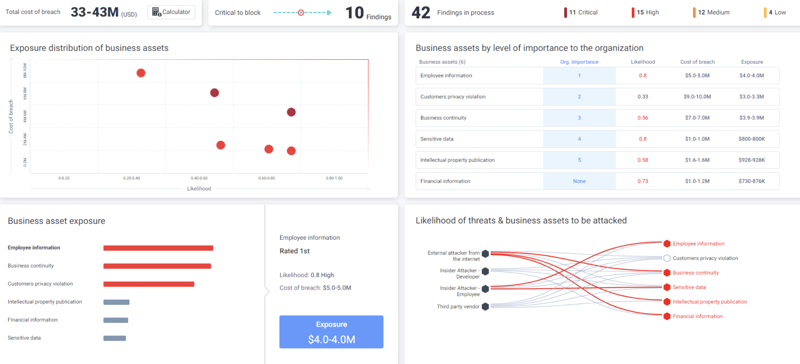Screen dimensions: 800x364
Task: Filter findings by 12 Medium
Action: (711, 13)
